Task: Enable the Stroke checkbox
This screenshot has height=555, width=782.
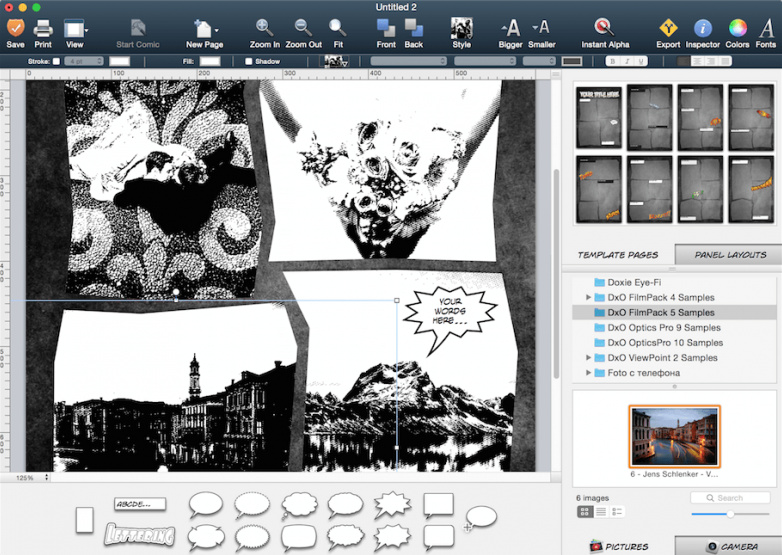Action: click(x=56, y=62)
